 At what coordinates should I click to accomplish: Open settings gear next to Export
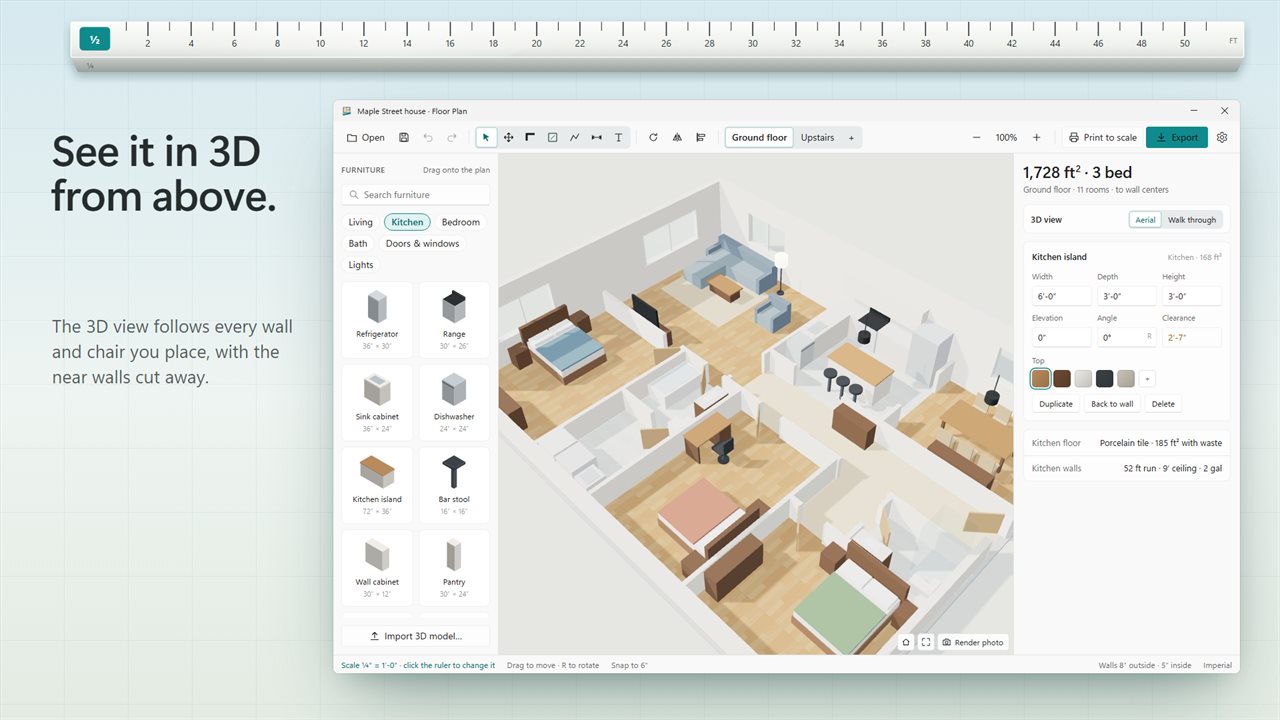(1221, 138)
